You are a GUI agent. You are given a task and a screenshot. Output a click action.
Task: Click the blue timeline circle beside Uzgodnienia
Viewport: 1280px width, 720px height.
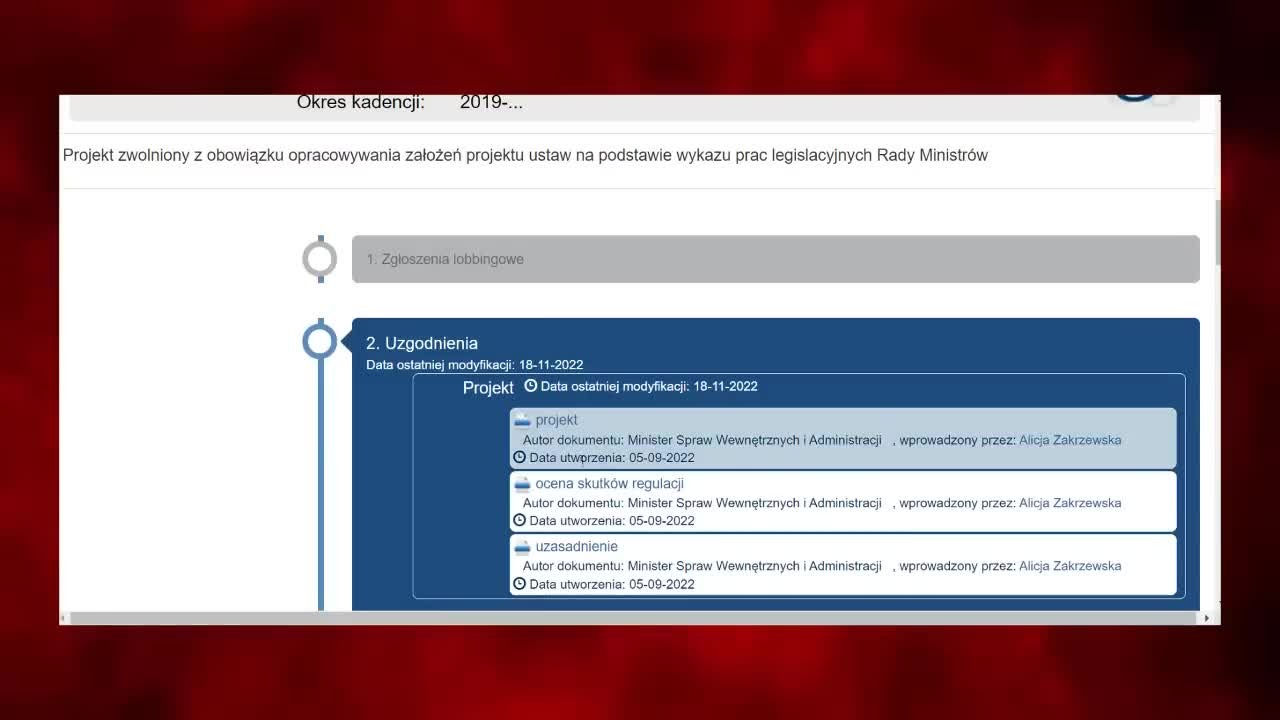[320, 341]
